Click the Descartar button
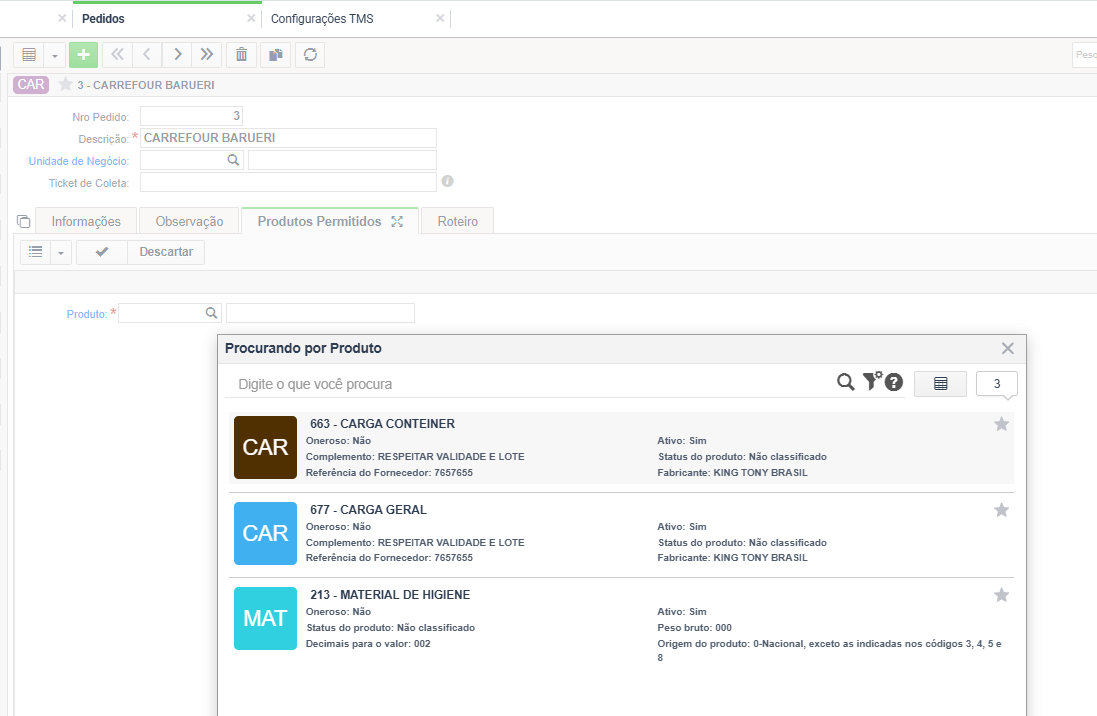 [166, 252]
